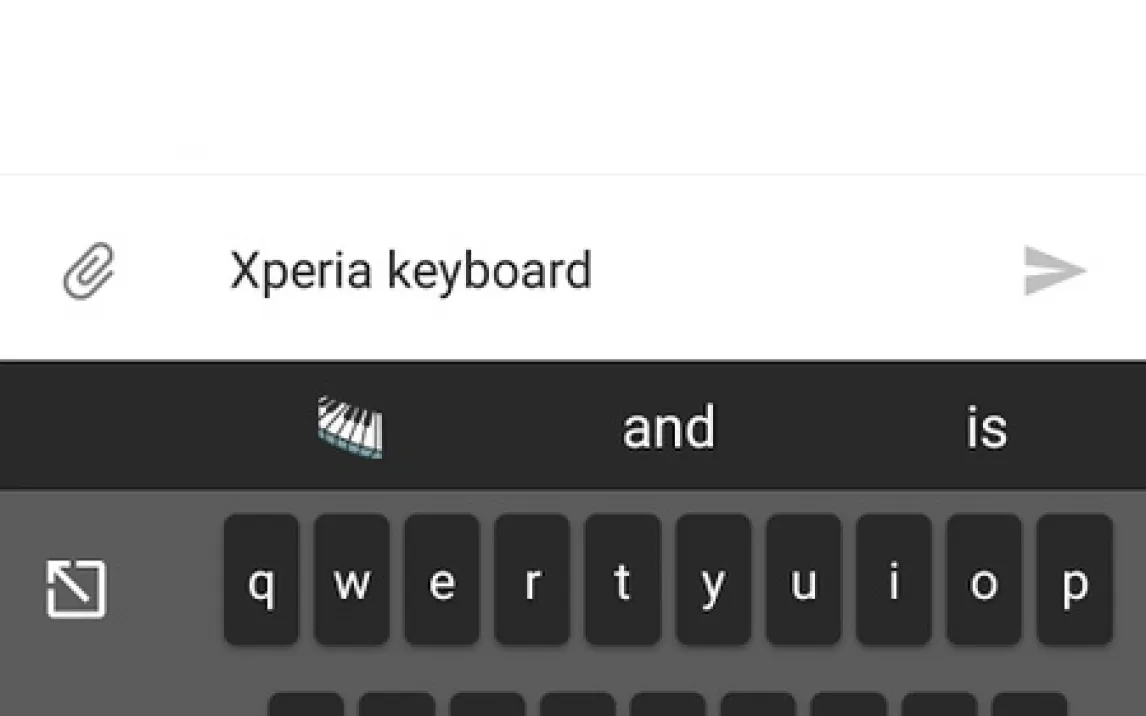Viewport: 1146px width, 716px height.
Task: Select the "is" word suggestion
Action: click(987, 428)
